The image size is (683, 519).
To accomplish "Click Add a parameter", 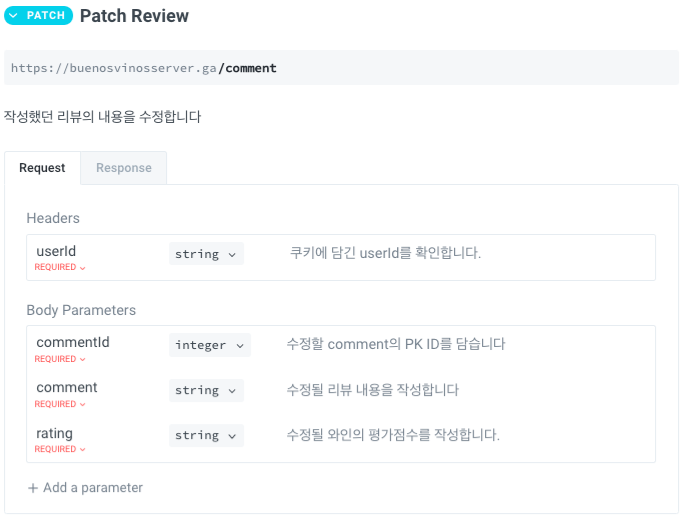I will click(x=85, y=488).
